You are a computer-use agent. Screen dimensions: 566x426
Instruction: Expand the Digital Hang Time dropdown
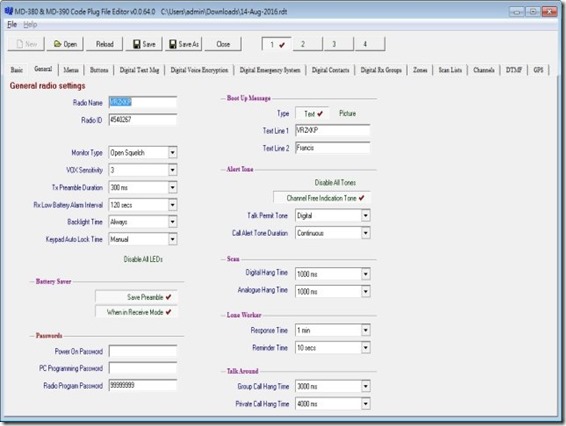(x=366, y=274)
